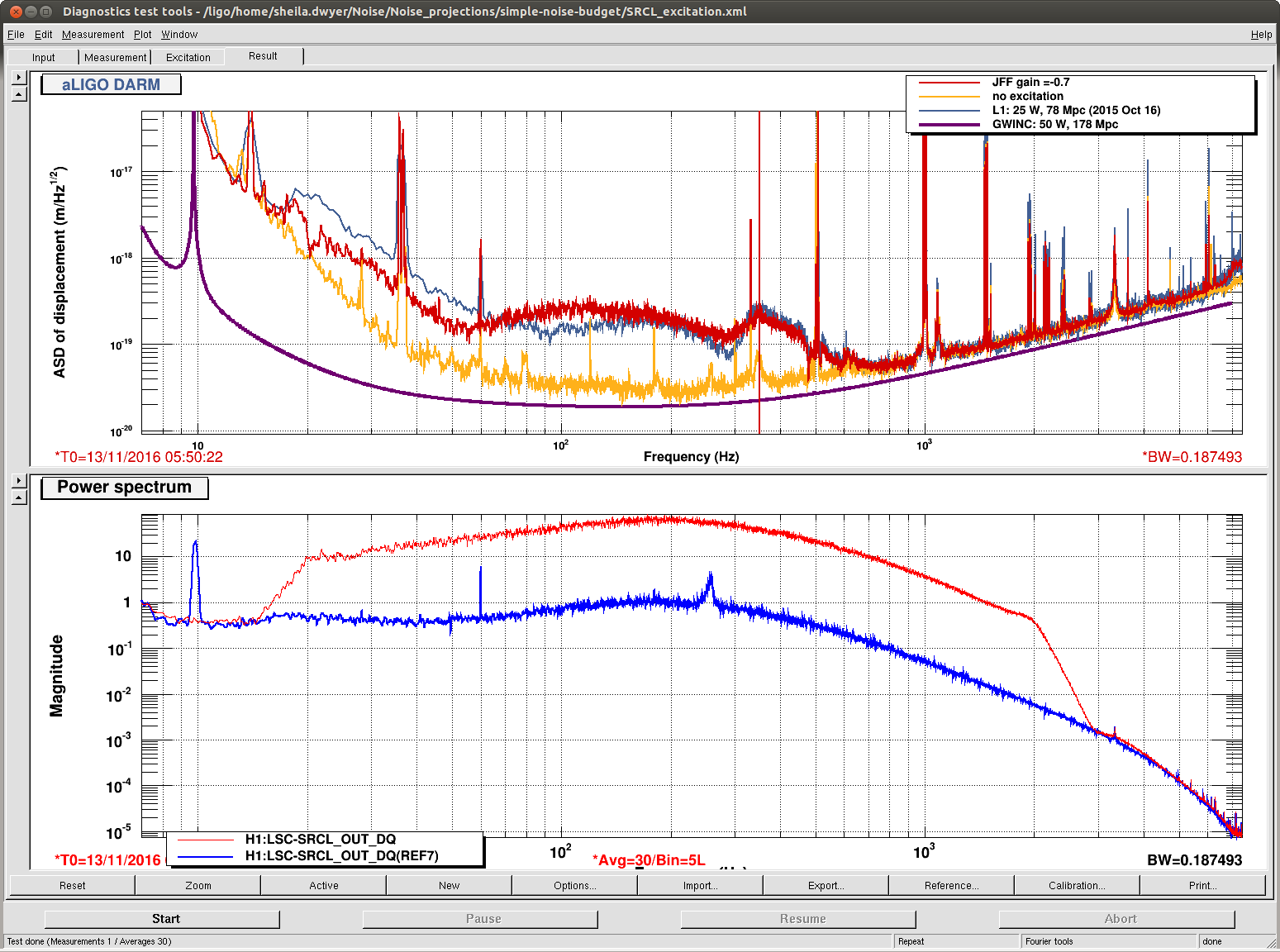Click the *Avg=30/Bin=5L label
Viewport: 1280px width, 952px height.
click(649, 860)
